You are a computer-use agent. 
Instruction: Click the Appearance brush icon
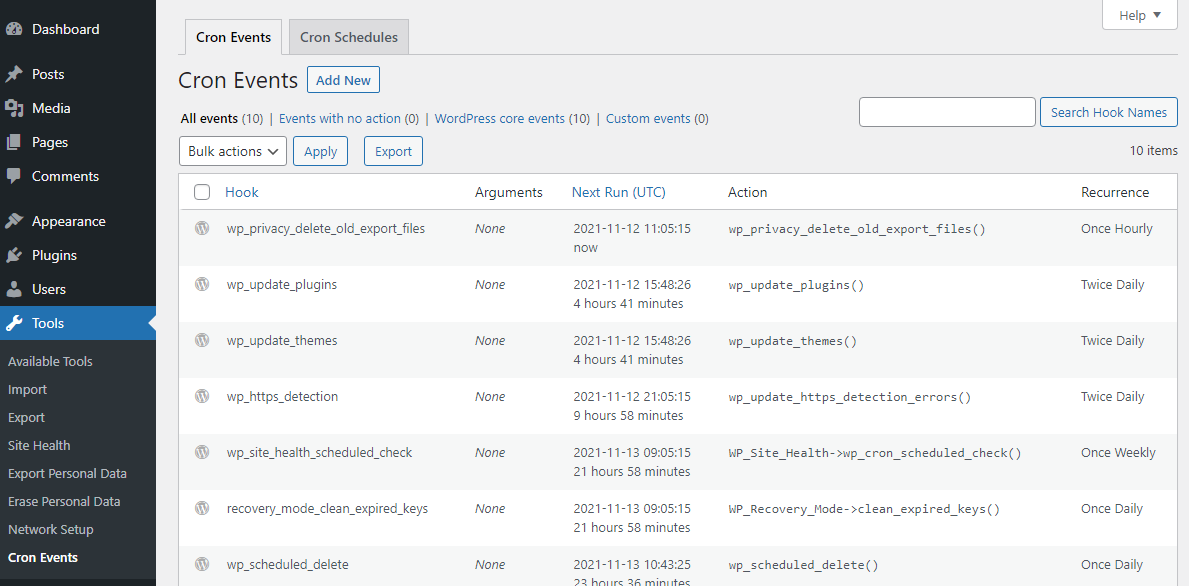coord(14,221)
